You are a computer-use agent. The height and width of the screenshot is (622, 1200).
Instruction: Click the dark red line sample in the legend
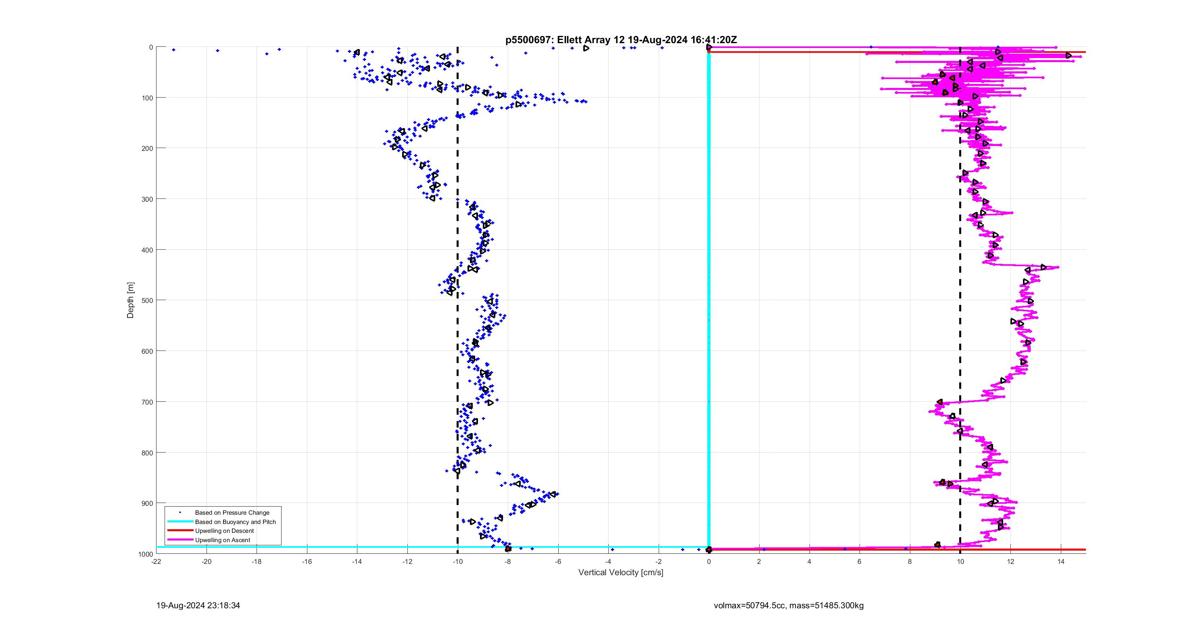point(179,531)
